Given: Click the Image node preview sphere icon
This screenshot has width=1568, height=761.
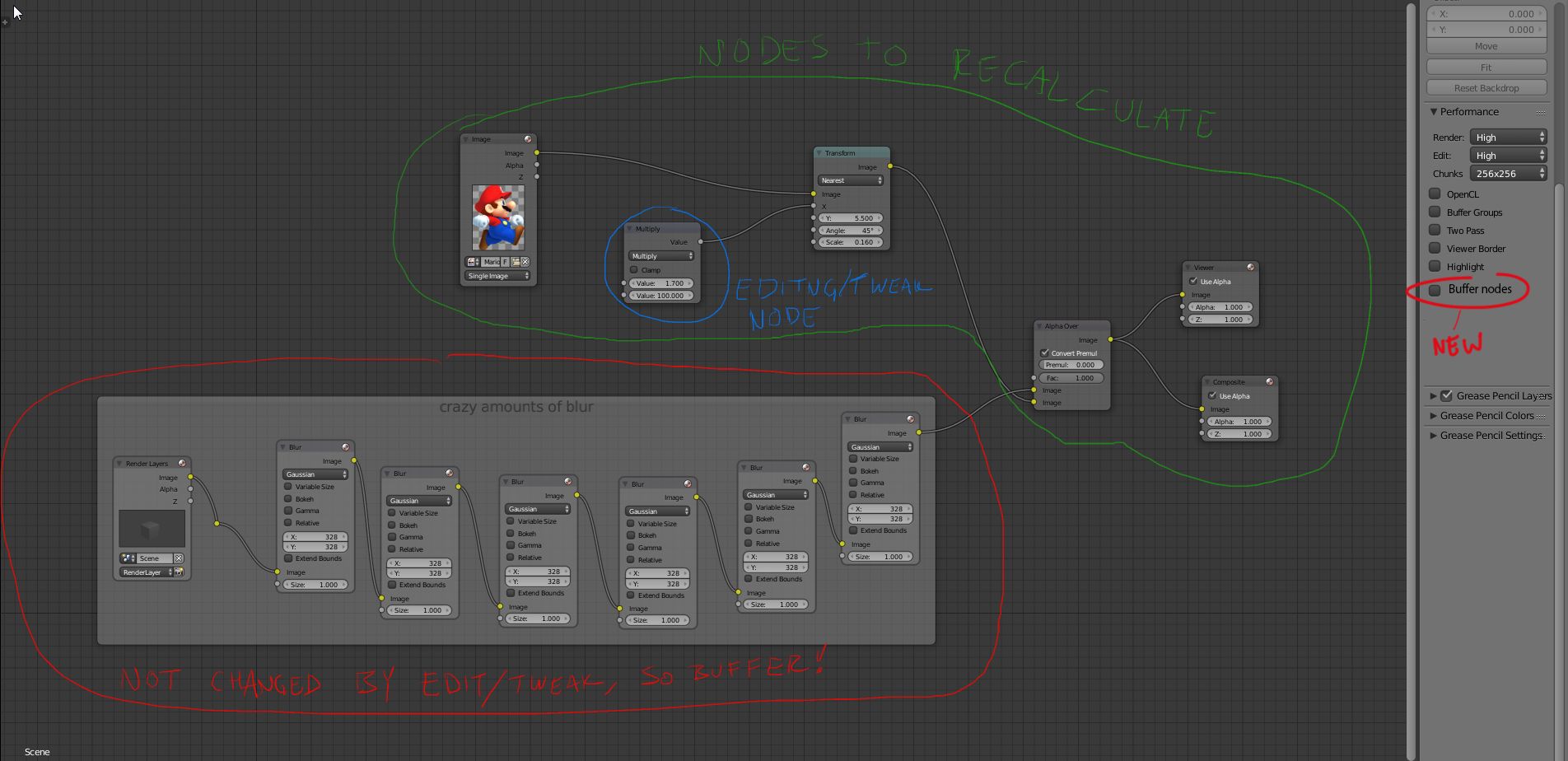Looking at the screenshot, I should click(528, 139).
